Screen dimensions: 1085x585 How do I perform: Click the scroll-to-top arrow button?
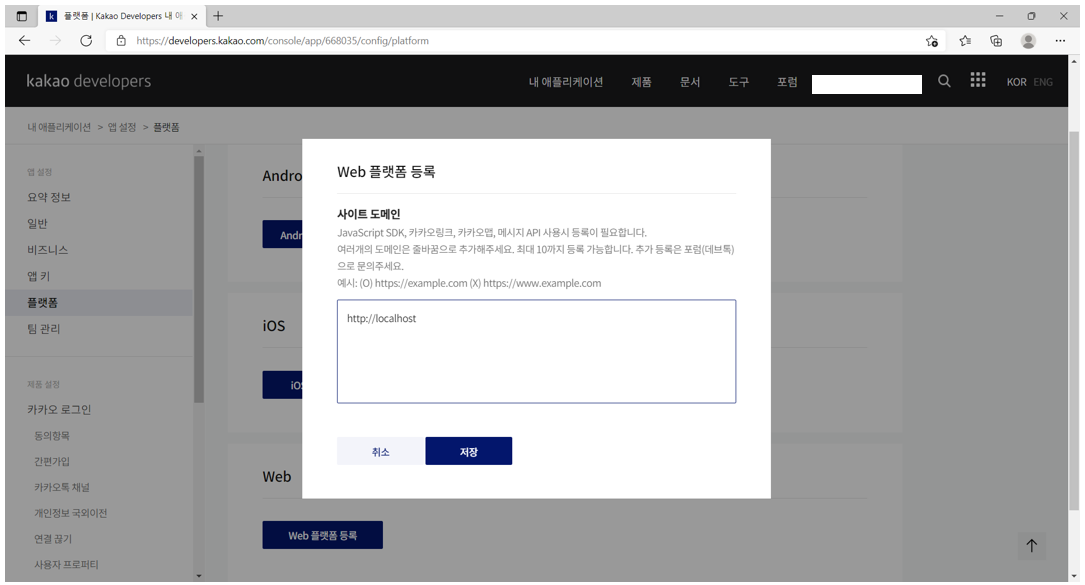[1032, 546]
